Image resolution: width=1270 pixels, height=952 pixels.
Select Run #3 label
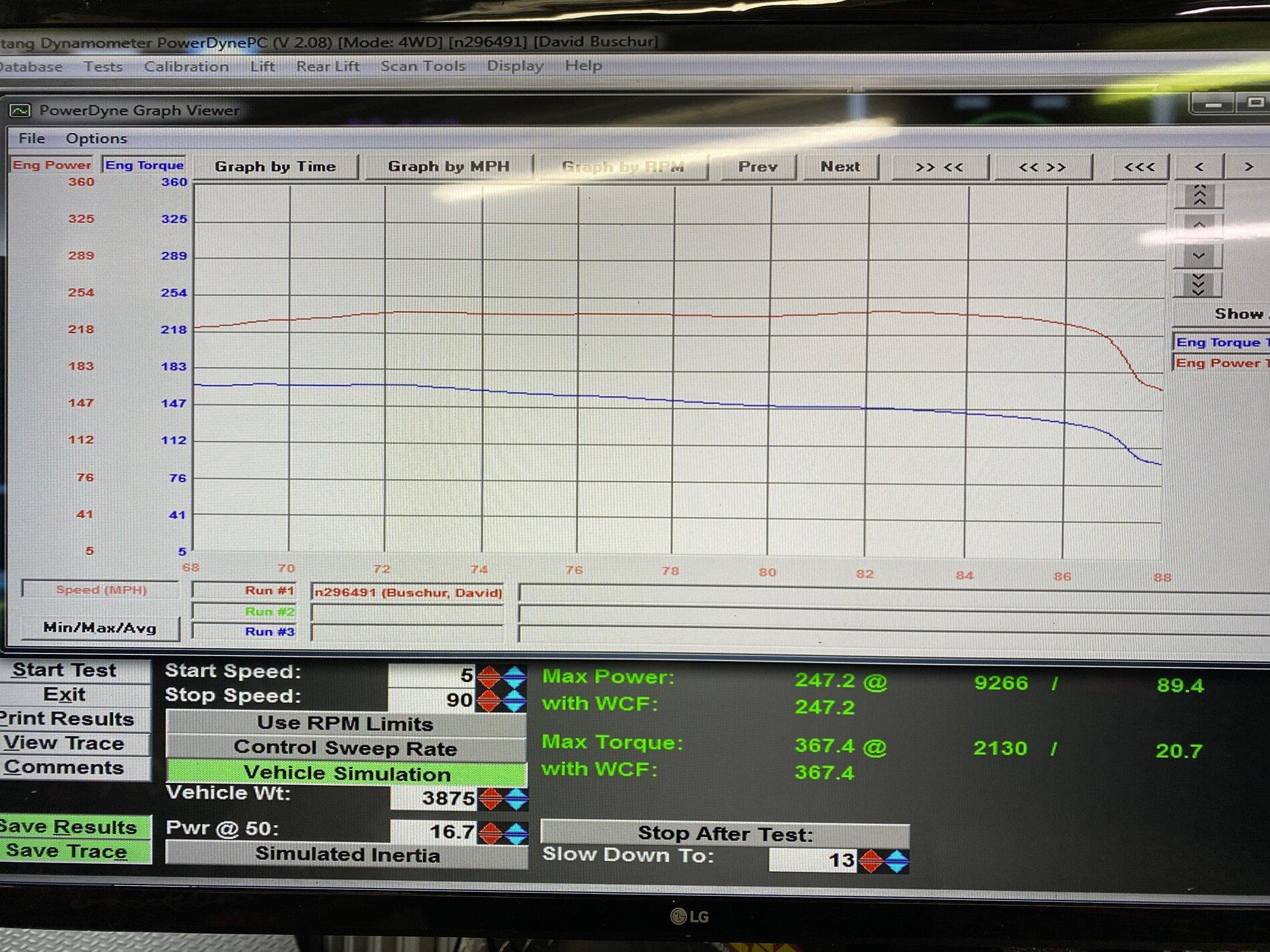coord(245,632)
